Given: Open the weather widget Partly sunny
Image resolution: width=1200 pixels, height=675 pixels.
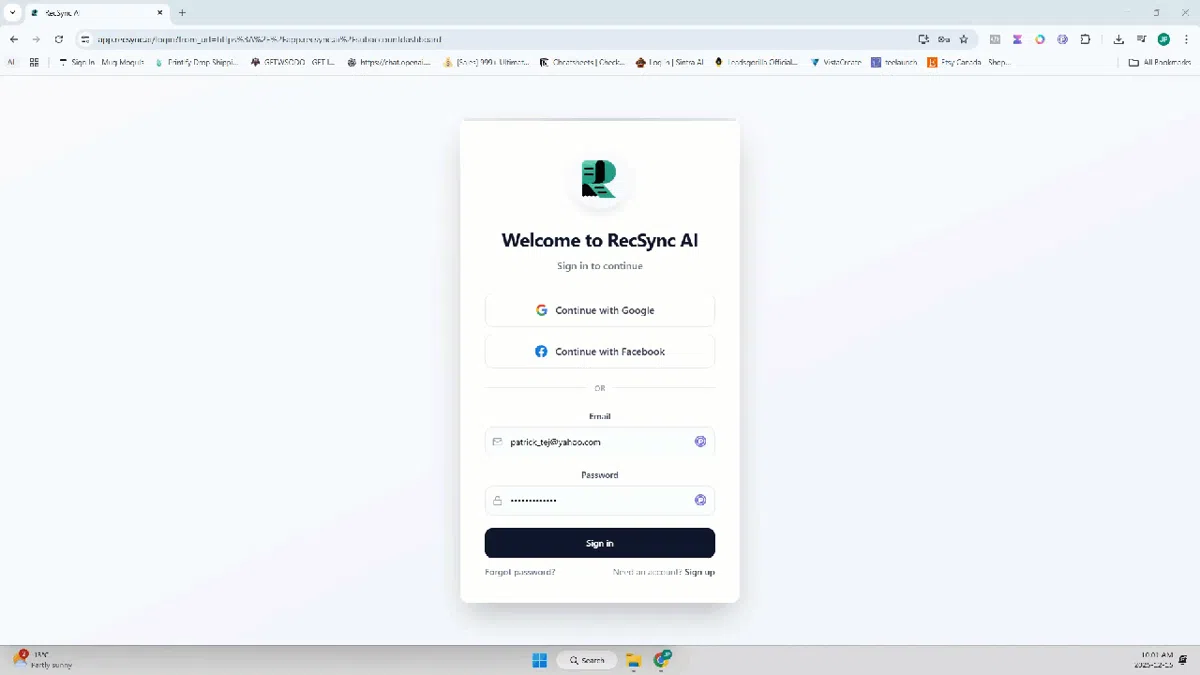Looking at the screenshot, I should [x=40, y=660].
